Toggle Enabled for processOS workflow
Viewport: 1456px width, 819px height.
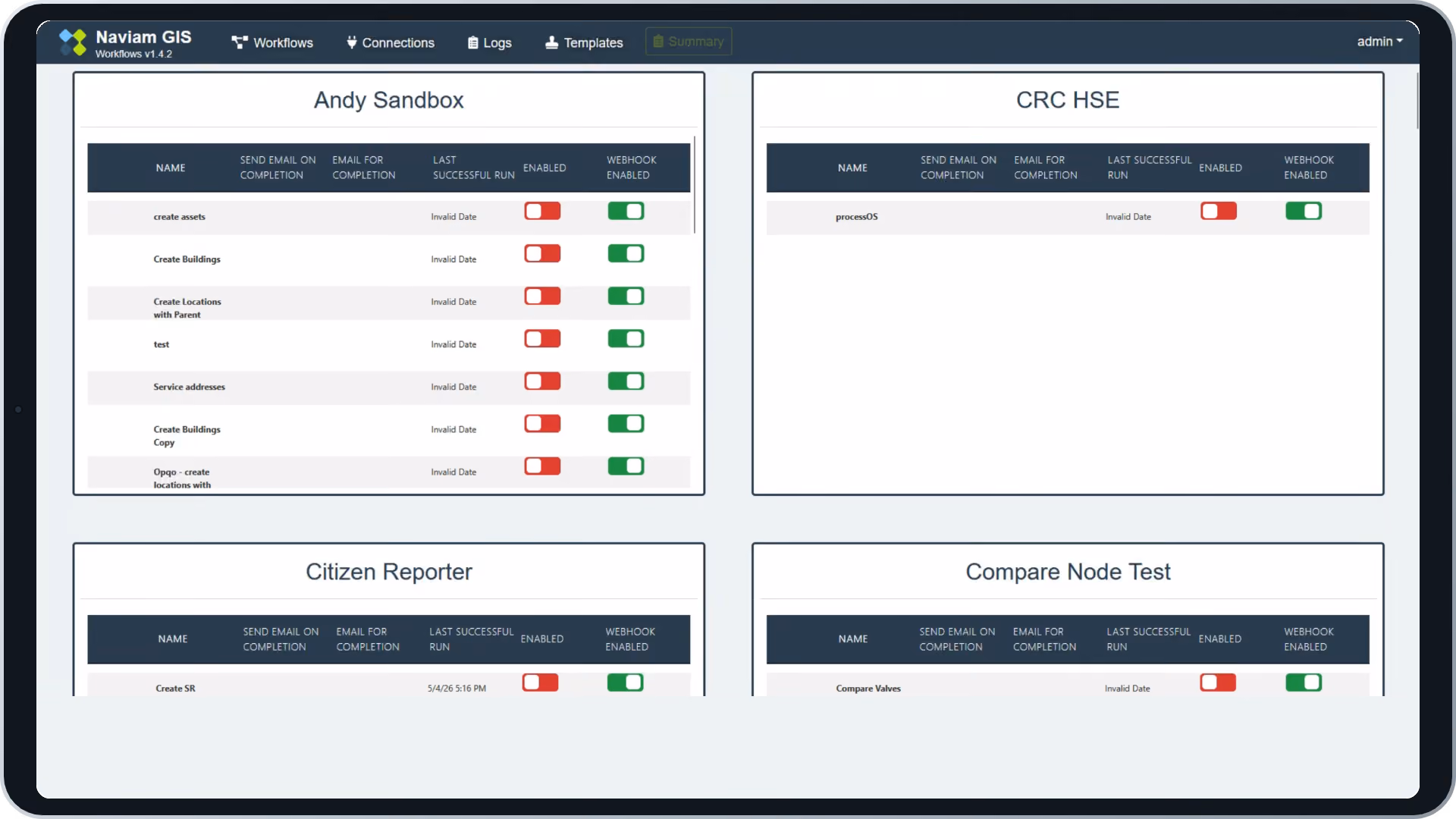click(x=1219, y=211)
